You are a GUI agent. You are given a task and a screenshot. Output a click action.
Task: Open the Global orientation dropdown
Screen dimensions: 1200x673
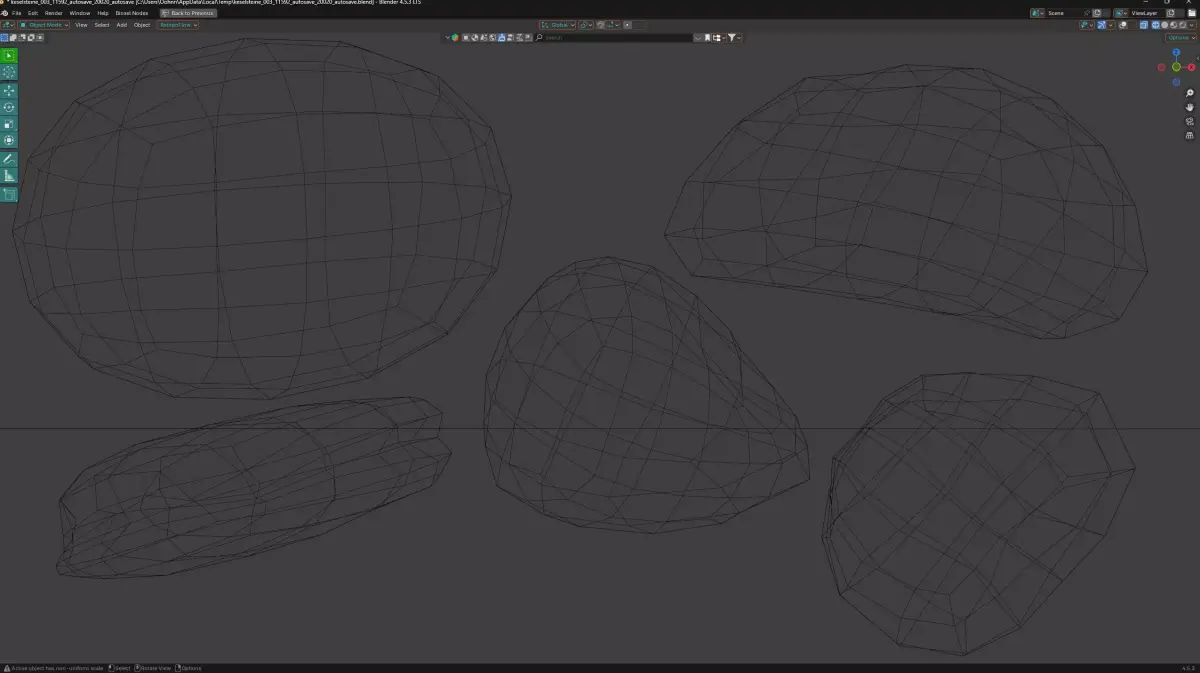point(558,25)
